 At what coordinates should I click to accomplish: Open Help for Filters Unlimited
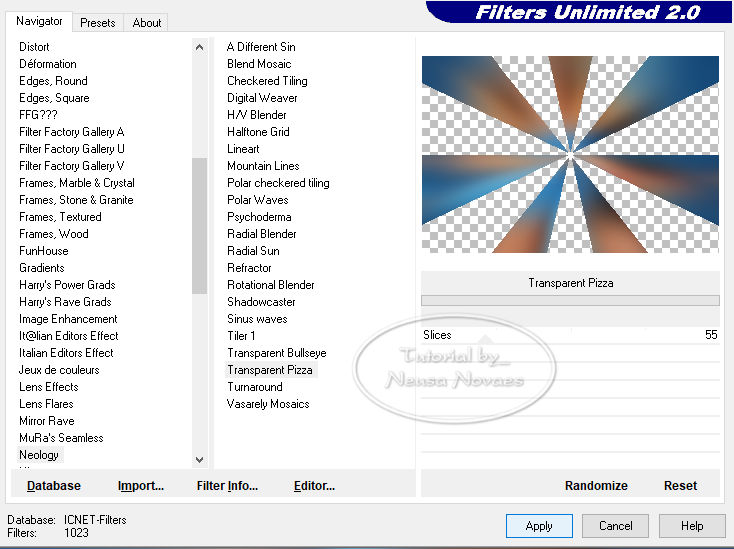pyautogui.click(x=692, y=526)
